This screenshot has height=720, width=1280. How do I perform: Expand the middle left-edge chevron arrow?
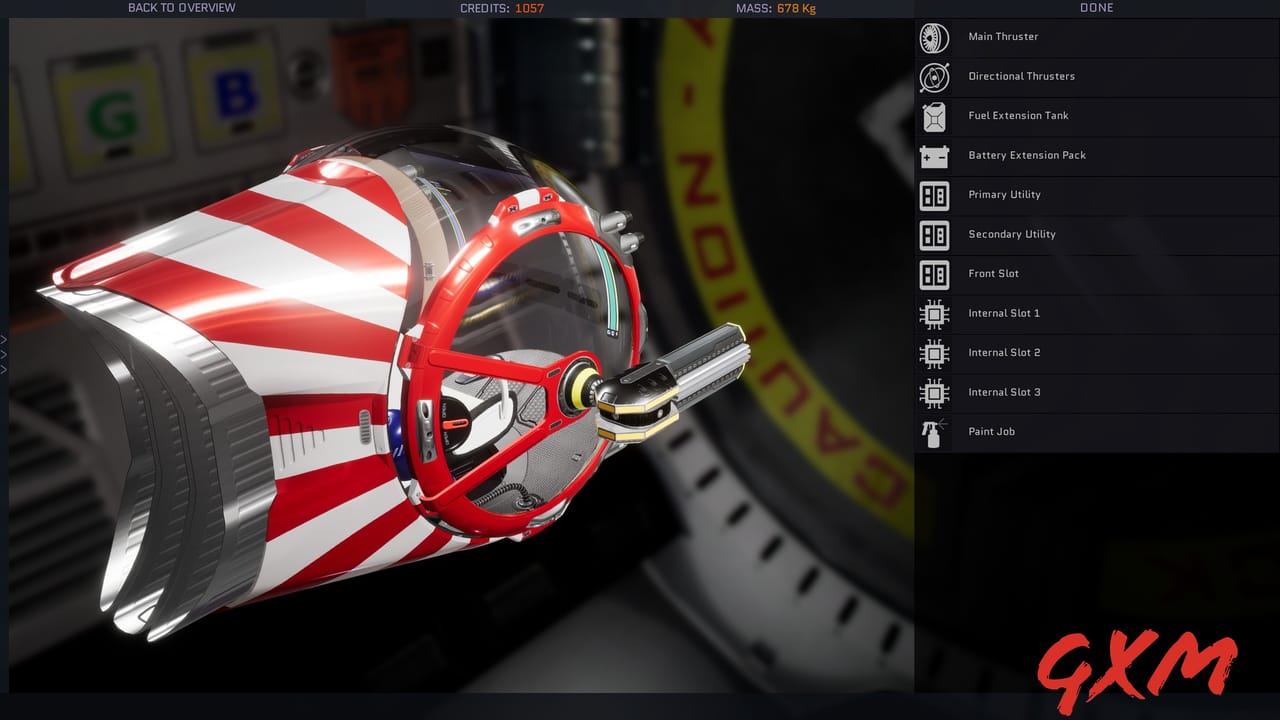pos(4,353)
